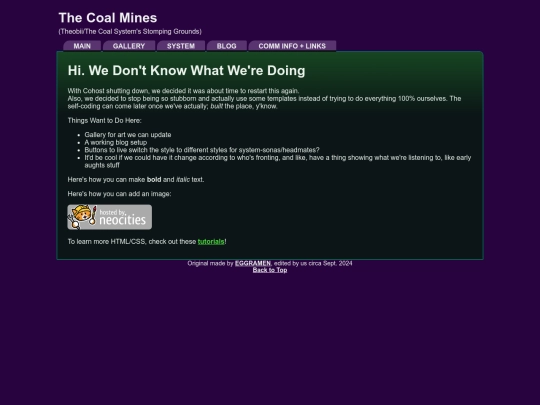
Task: Open the SYSTEM tab
Action: point(181,46)
